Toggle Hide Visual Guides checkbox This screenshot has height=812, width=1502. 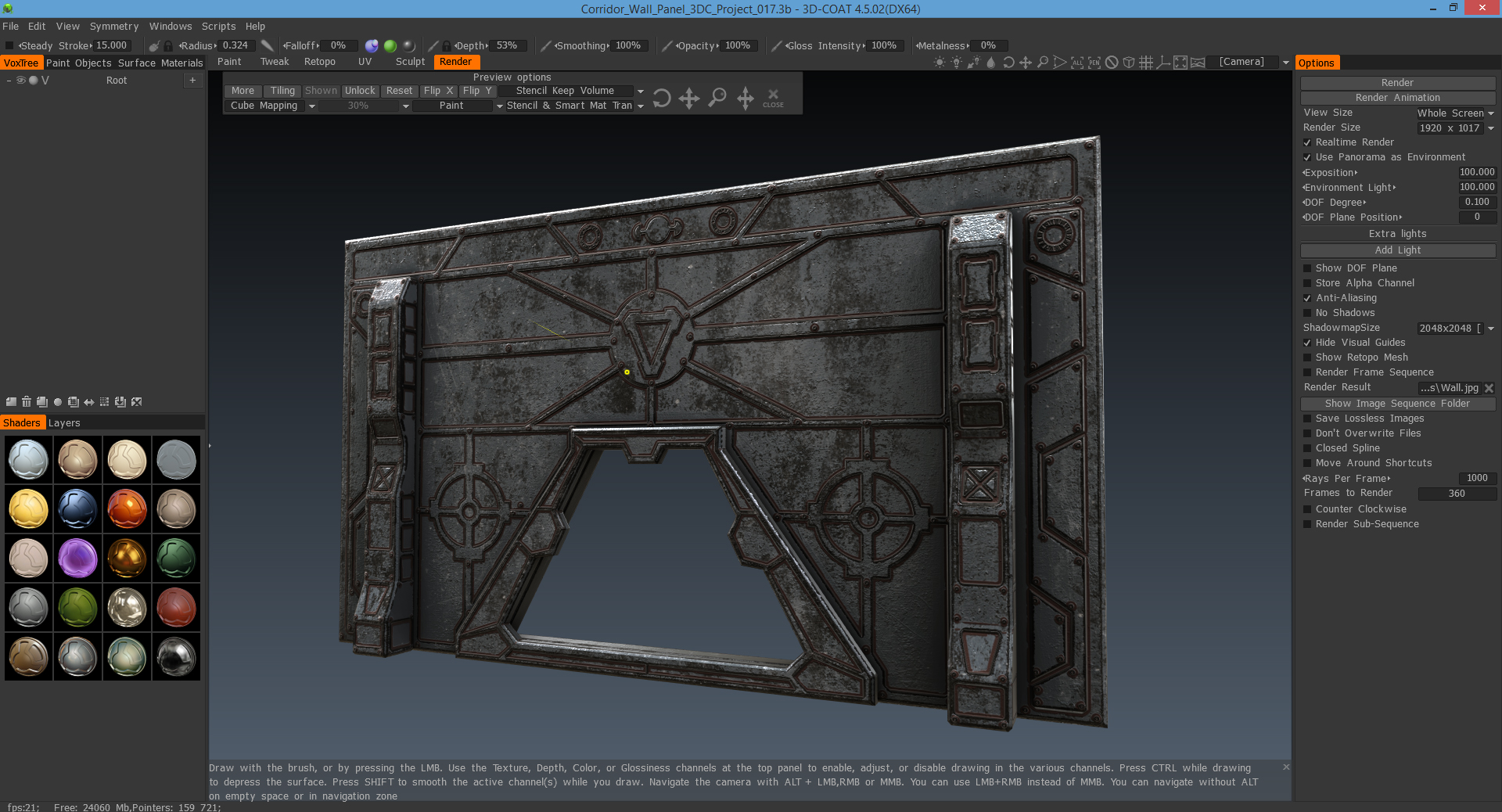(1307, 343)
